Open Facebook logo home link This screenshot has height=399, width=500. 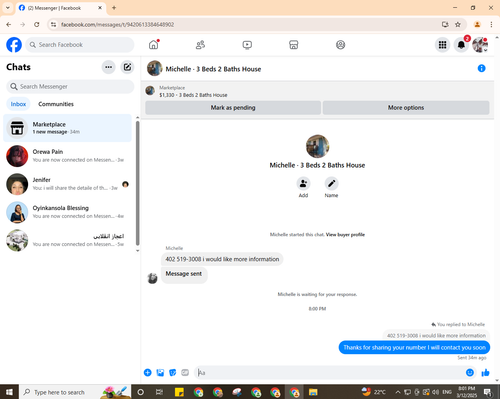(x=14, y=45)
